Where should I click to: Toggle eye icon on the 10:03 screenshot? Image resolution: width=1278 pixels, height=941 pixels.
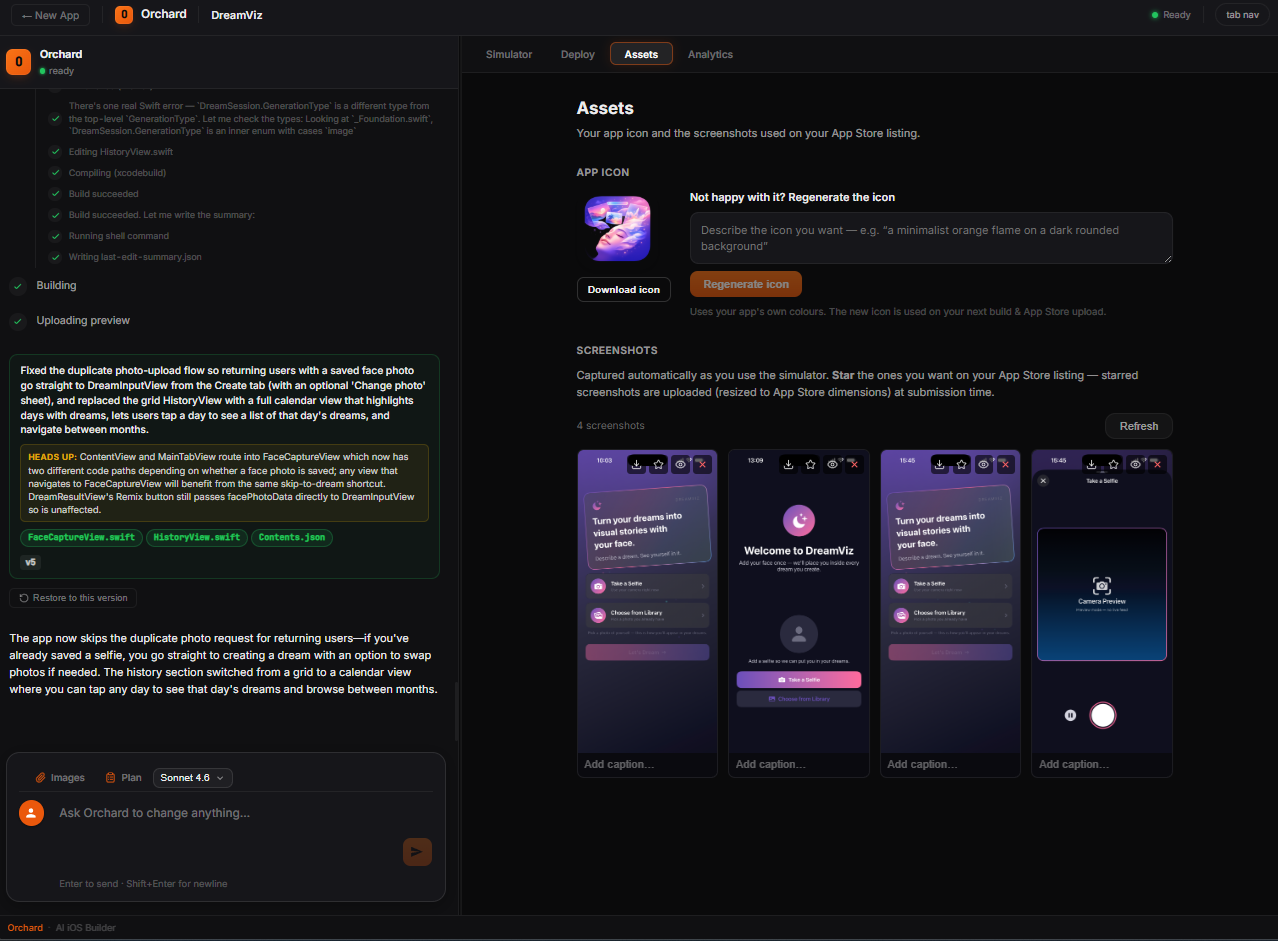point(680,464)
